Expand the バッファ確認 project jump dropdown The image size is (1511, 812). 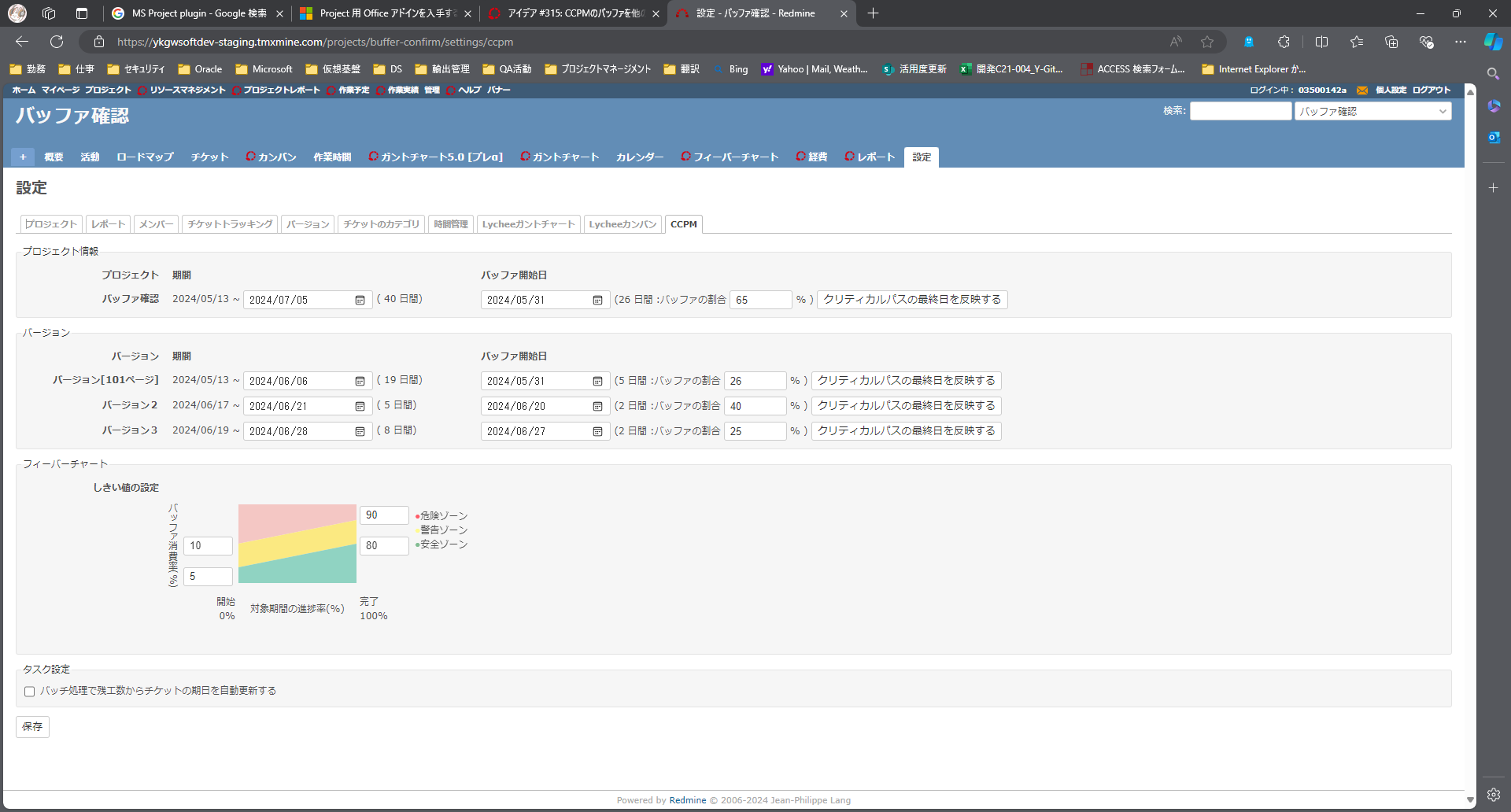[1372, 112]
